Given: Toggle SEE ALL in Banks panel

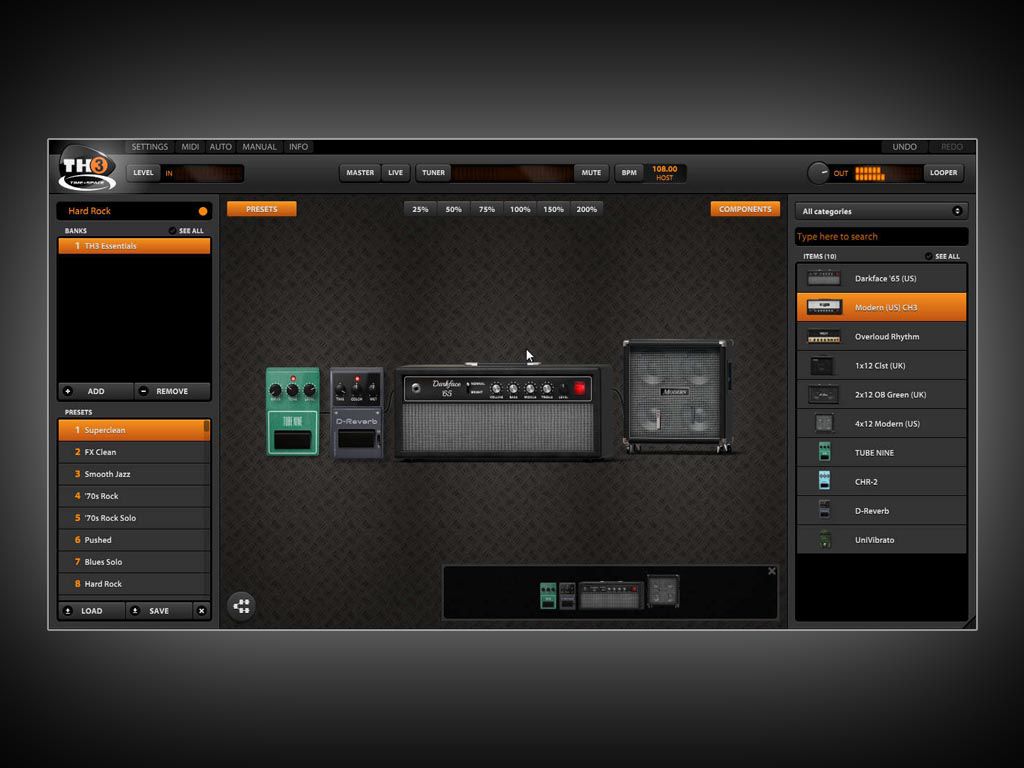Looking at the screenshot, I should (186, 231).
